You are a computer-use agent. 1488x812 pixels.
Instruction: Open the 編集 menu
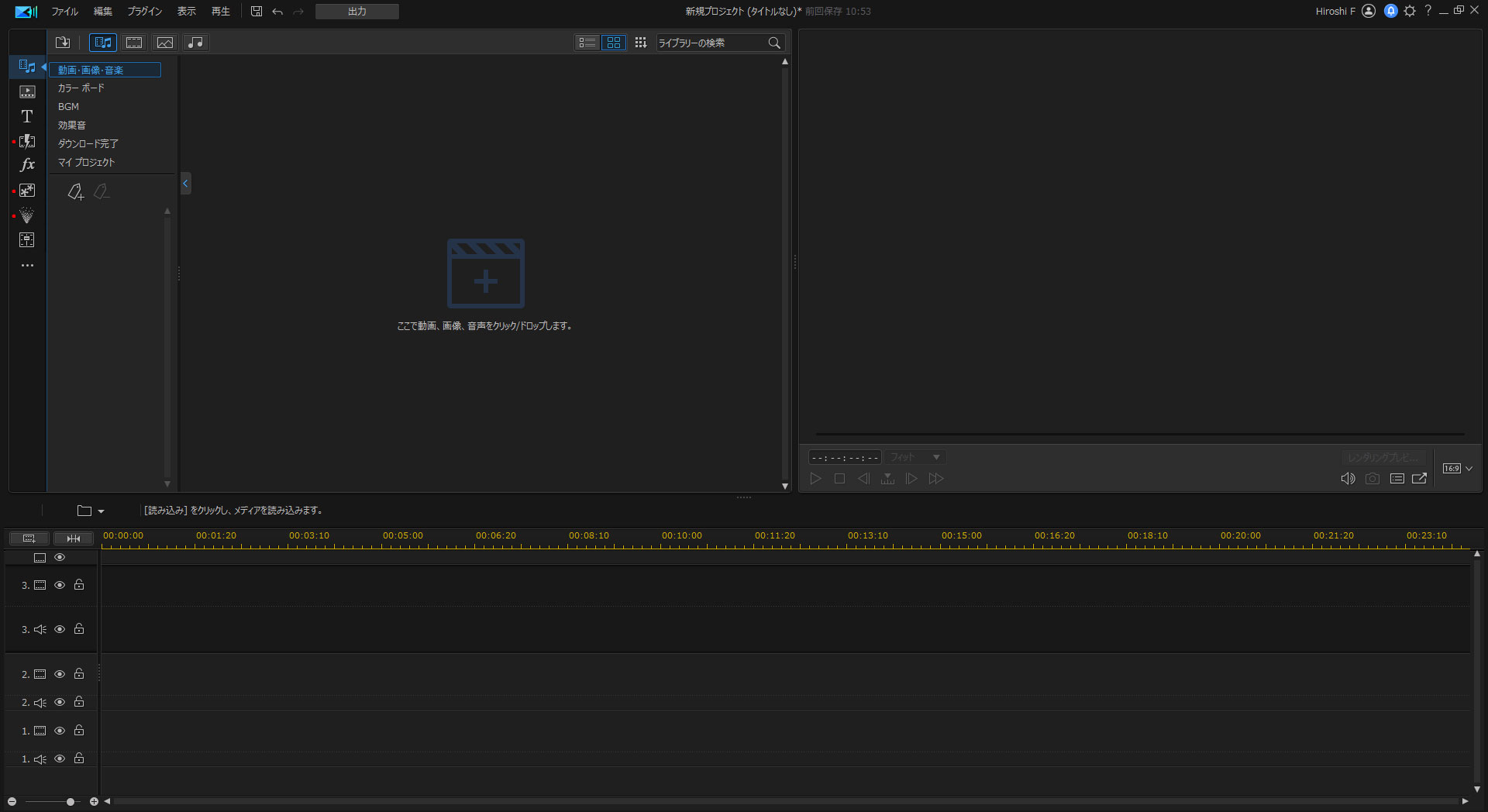point(103,12)
